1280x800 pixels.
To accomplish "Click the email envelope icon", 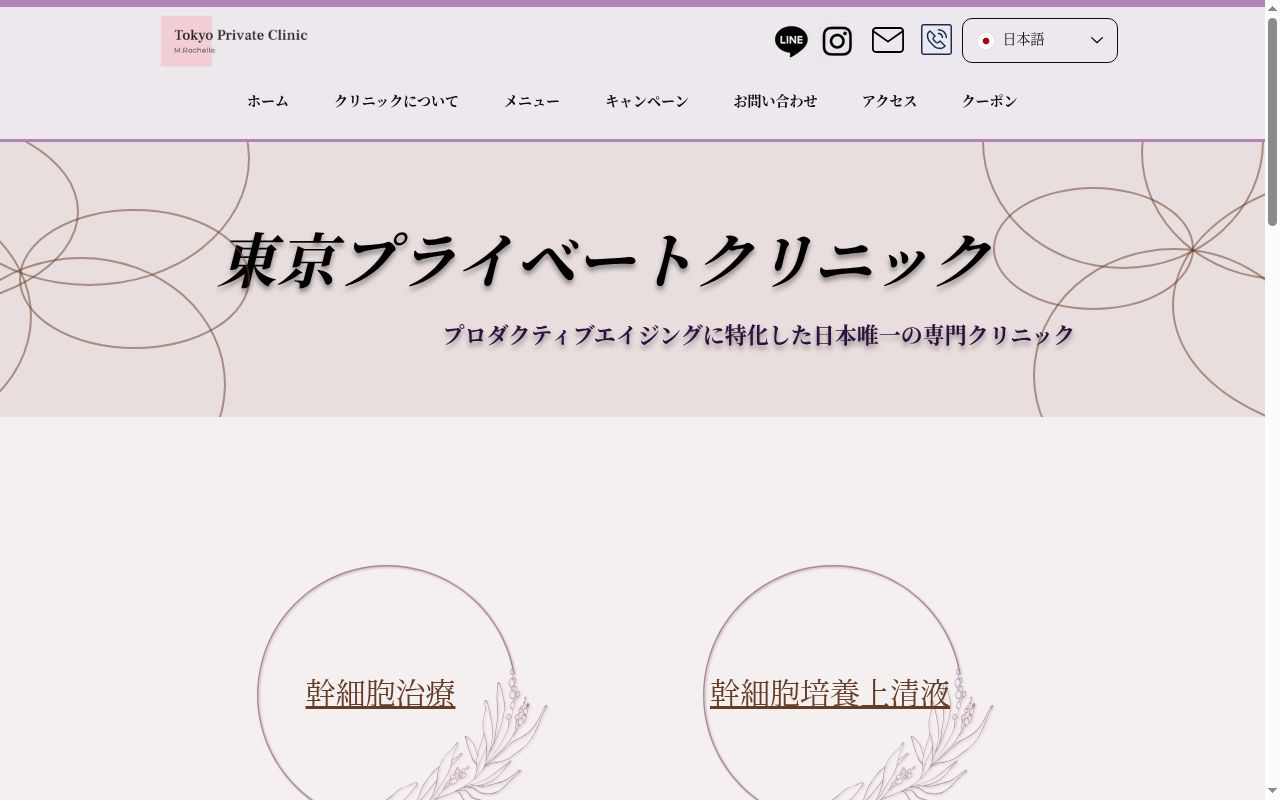I will click(888, 40).
